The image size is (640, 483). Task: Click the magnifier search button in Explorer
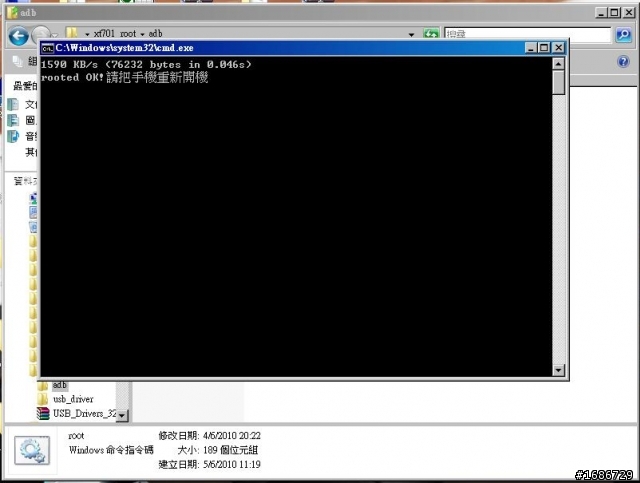624,35
